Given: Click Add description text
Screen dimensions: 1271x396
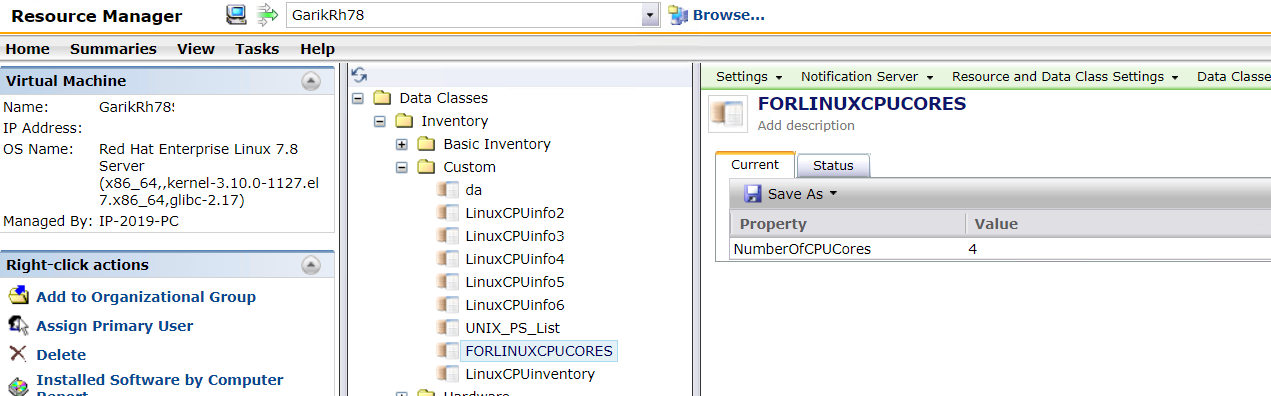Looking at the screenshot, I should (x=806, y=126).
